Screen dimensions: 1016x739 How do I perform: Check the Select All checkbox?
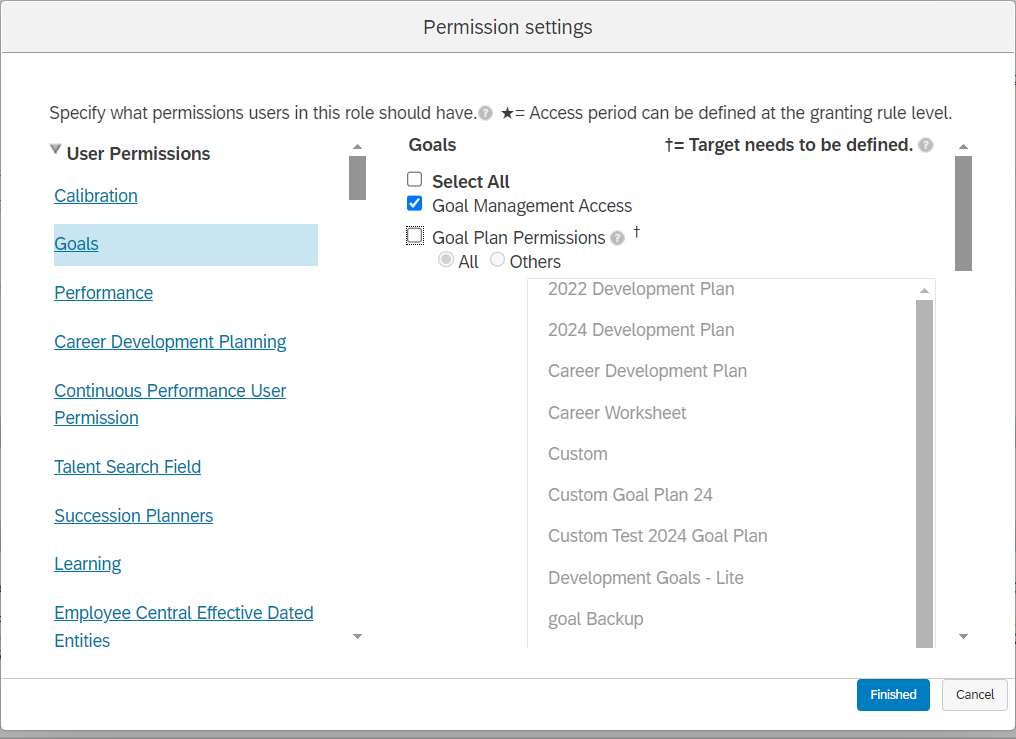point(415,179)
